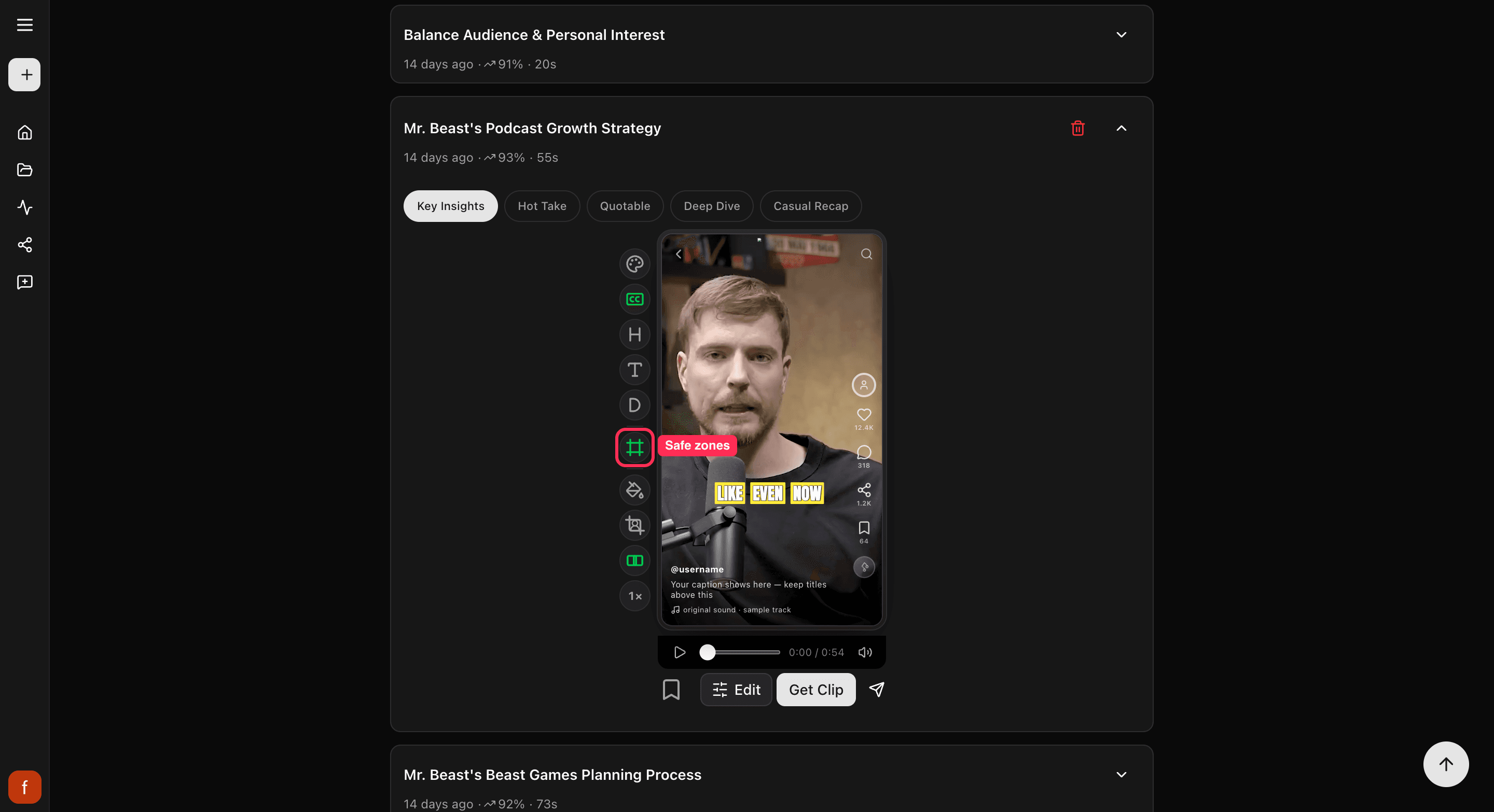Expand Balance Audience & Personal Interest card
This screenshot has height=812, width=1494.
click(1121, 35)
